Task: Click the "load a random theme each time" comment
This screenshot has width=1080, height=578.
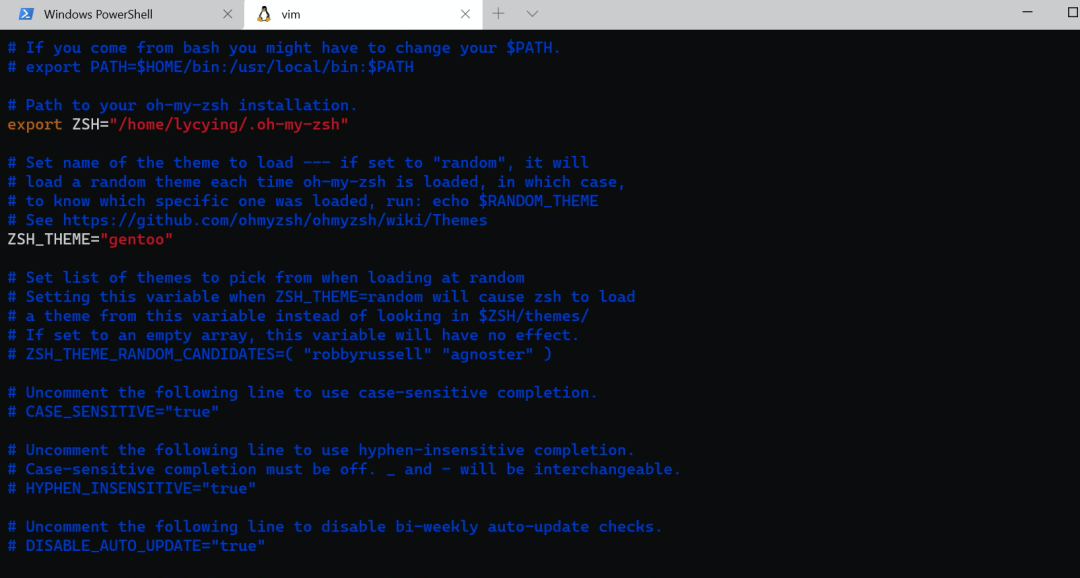Action: click(x=317, y=182)
